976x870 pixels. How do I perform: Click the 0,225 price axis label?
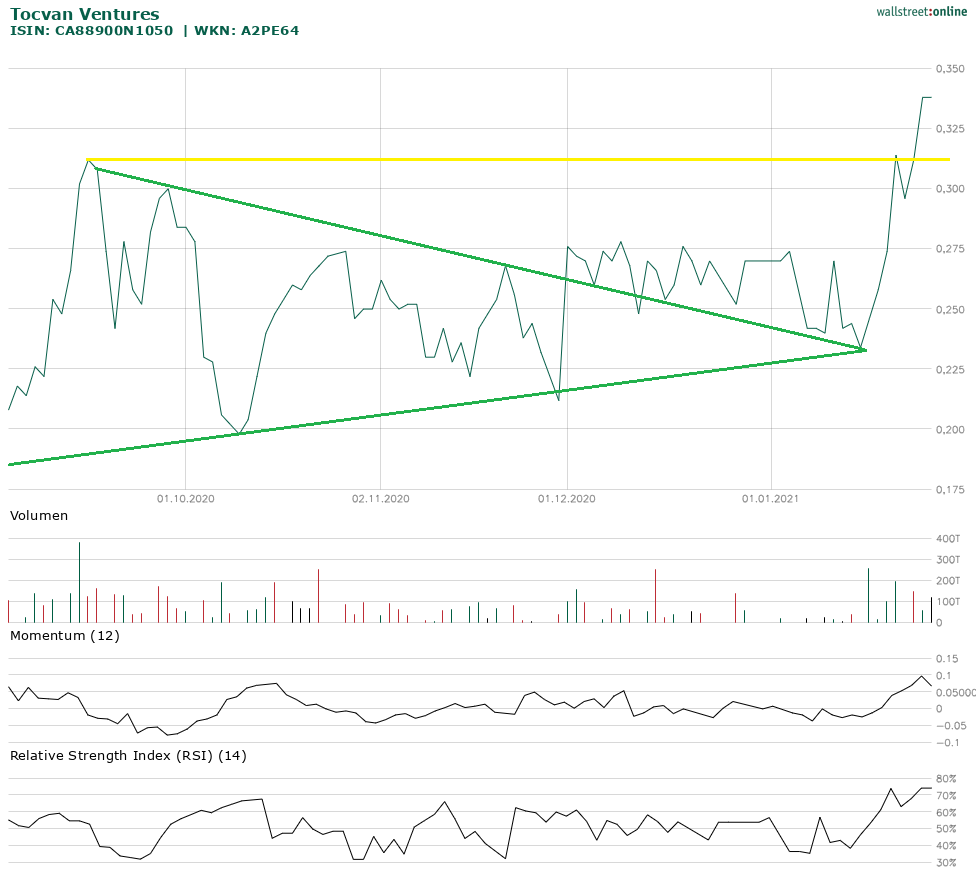(x=950, y=370)
